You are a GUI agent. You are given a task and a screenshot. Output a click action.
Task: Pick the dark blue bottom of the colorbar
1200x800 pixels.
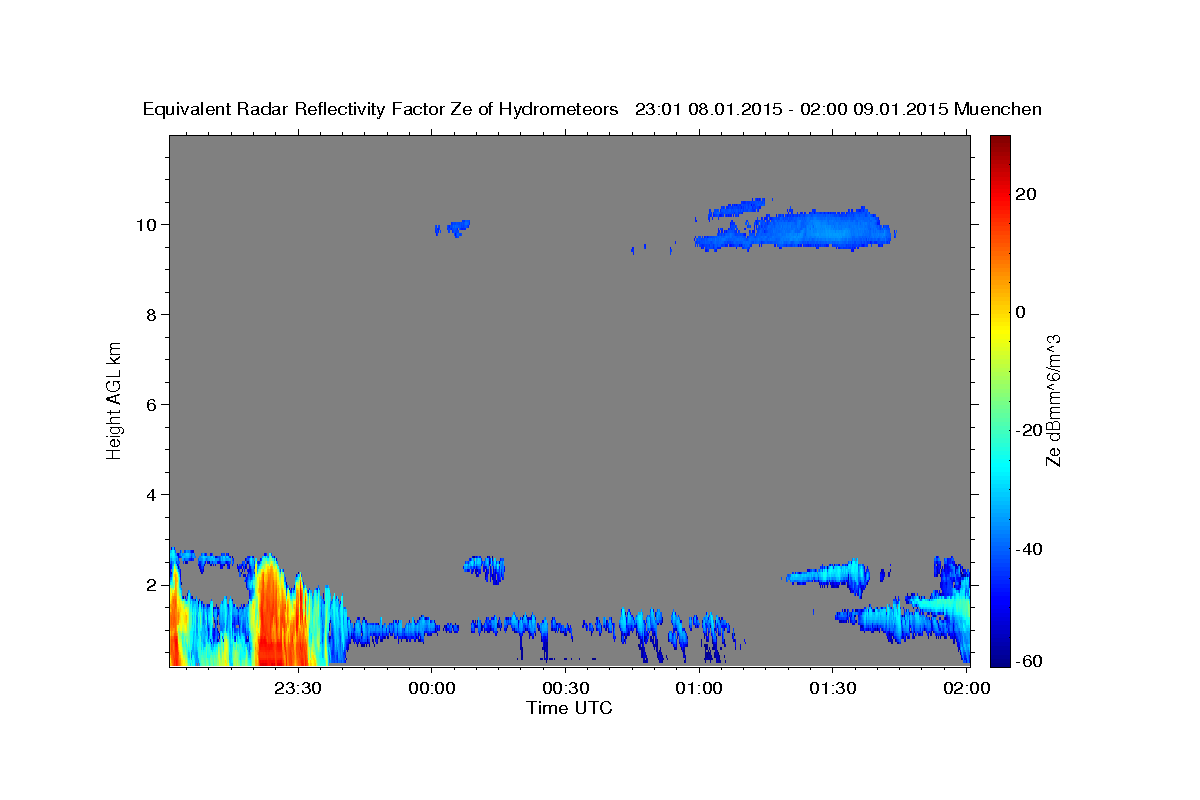[x=999, y=658]
